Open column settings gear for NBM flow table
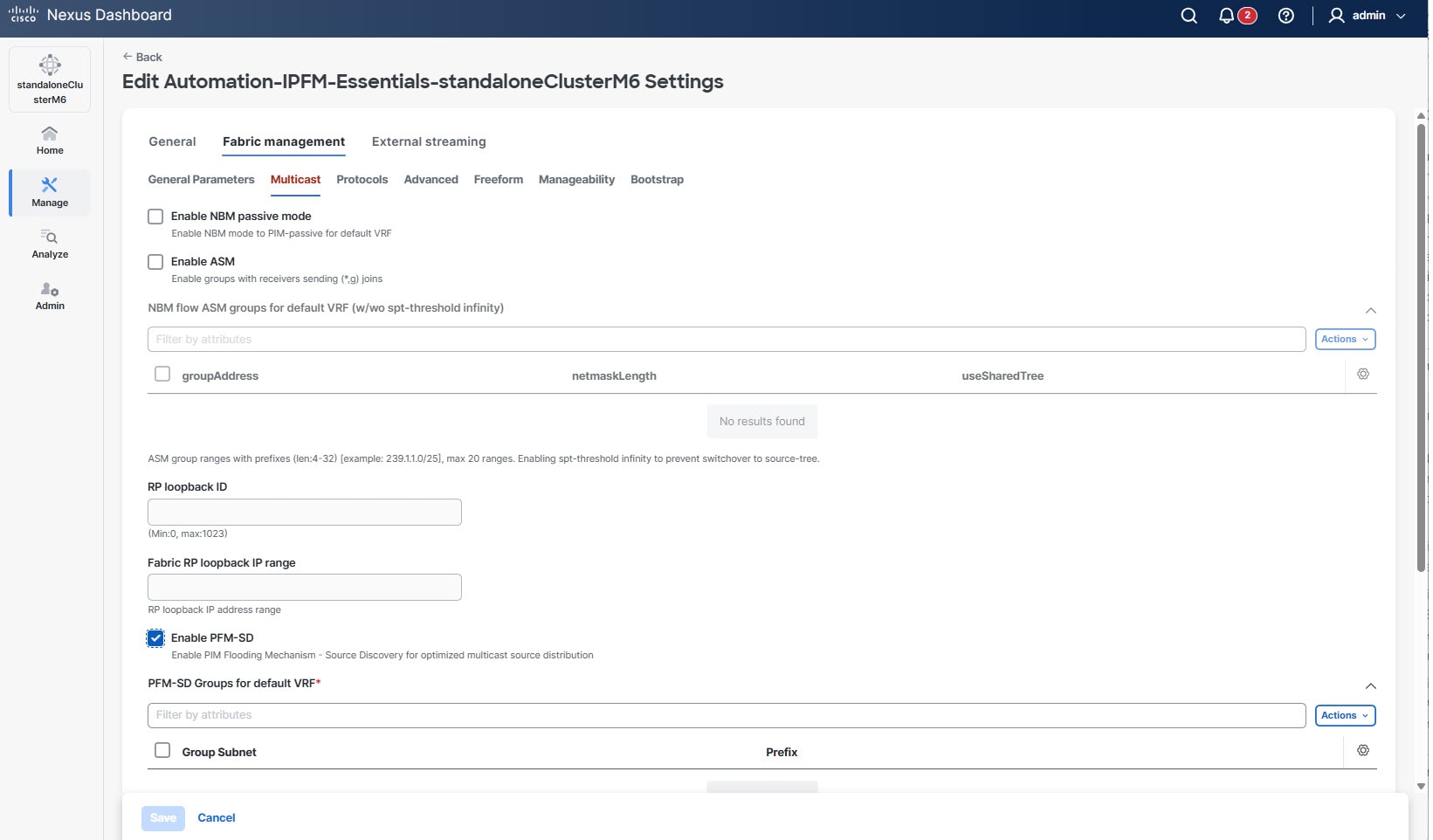 [1363, 374]
